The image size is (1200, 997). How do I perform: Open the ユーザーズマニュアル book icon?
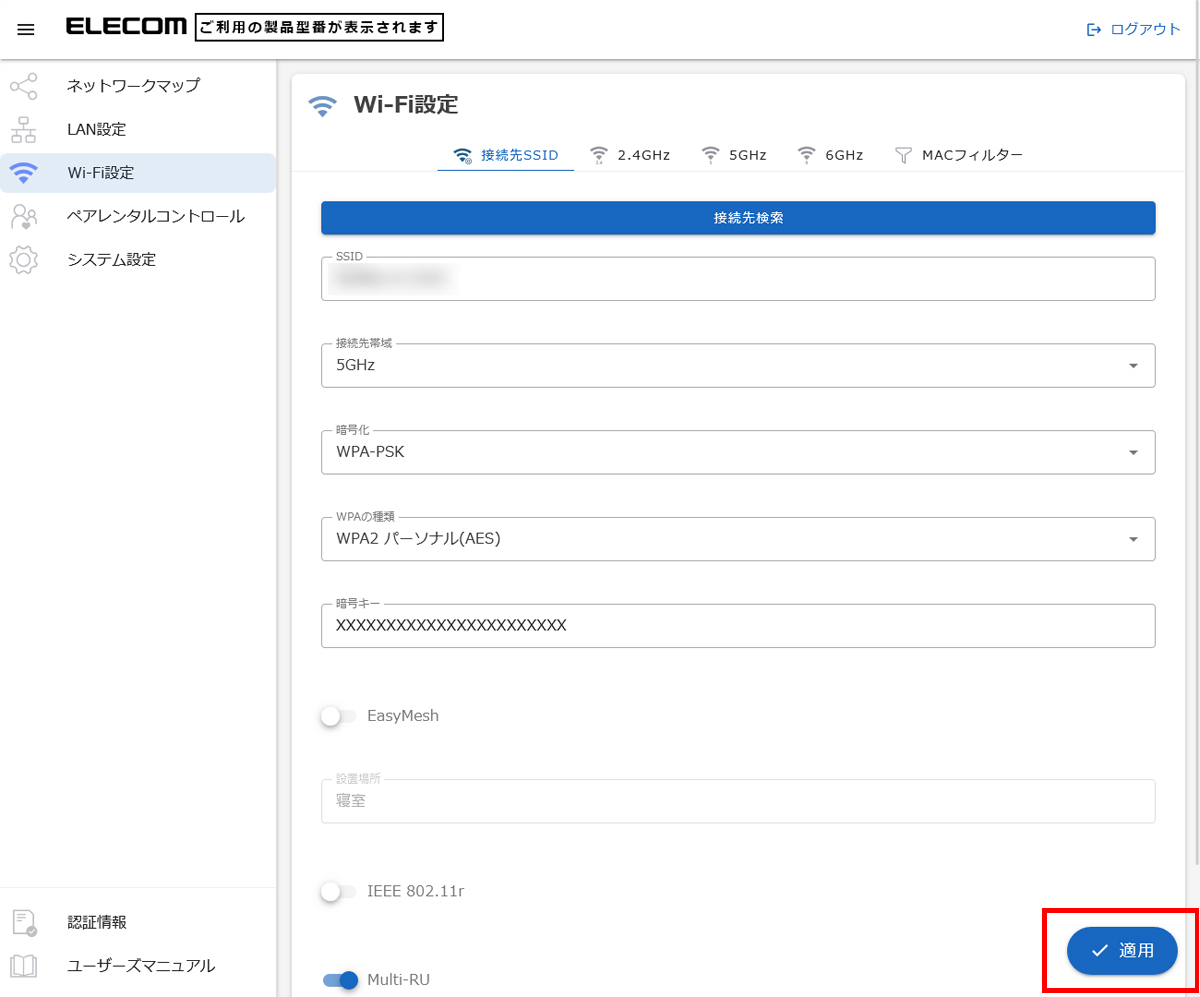click(x=23, y=966)
